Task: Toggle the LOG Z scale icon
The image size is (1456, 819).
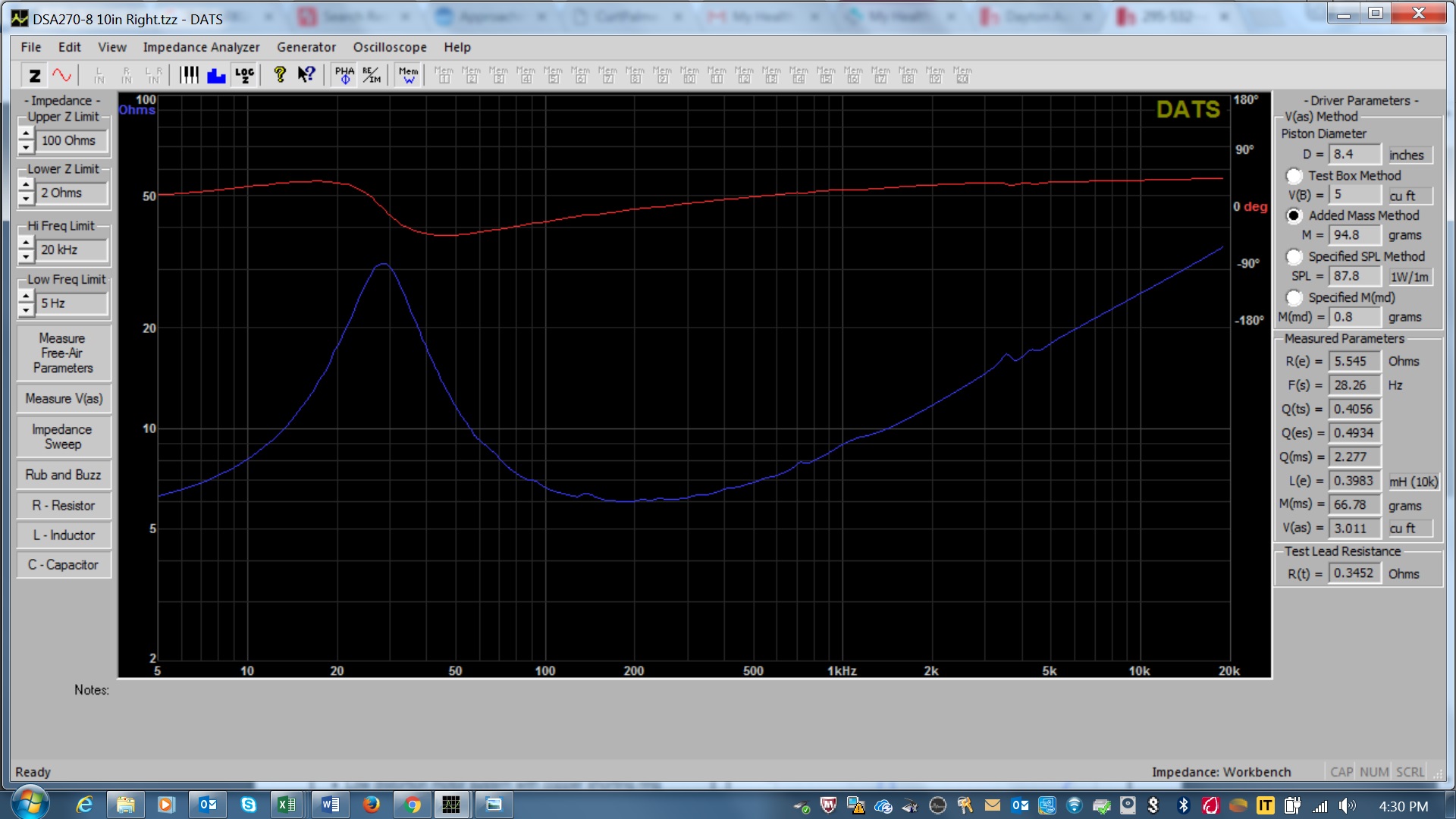Action: click(244, 75)
